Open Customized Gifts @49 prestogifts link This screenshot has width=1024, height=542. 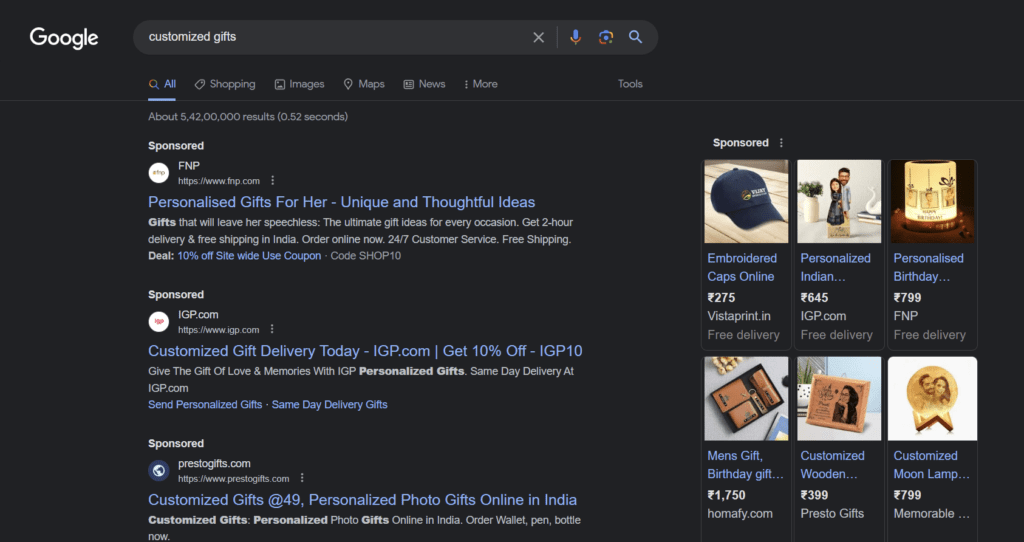pyautogui.click(x=362, y=500)
